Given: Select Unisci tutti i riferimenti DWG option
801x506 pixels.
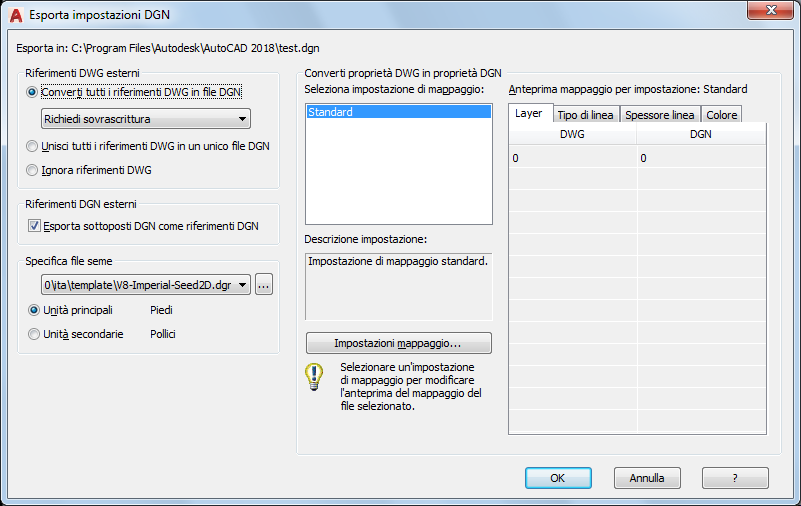Looking at the screenshot, I should pyautogui.click(x=35, y=146).
